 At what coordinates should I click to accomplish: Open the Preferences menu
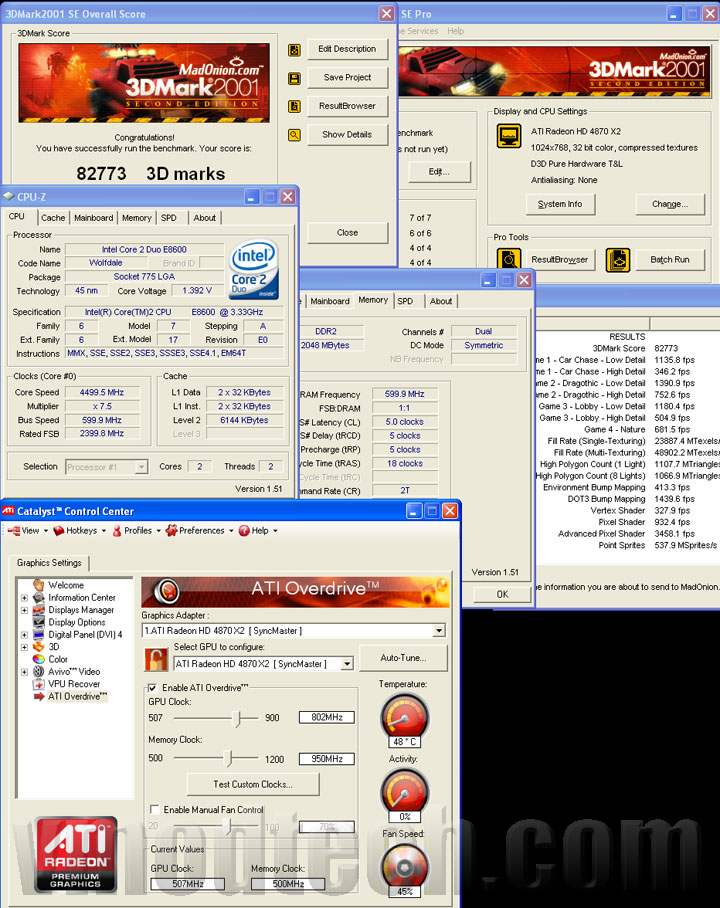199,530
